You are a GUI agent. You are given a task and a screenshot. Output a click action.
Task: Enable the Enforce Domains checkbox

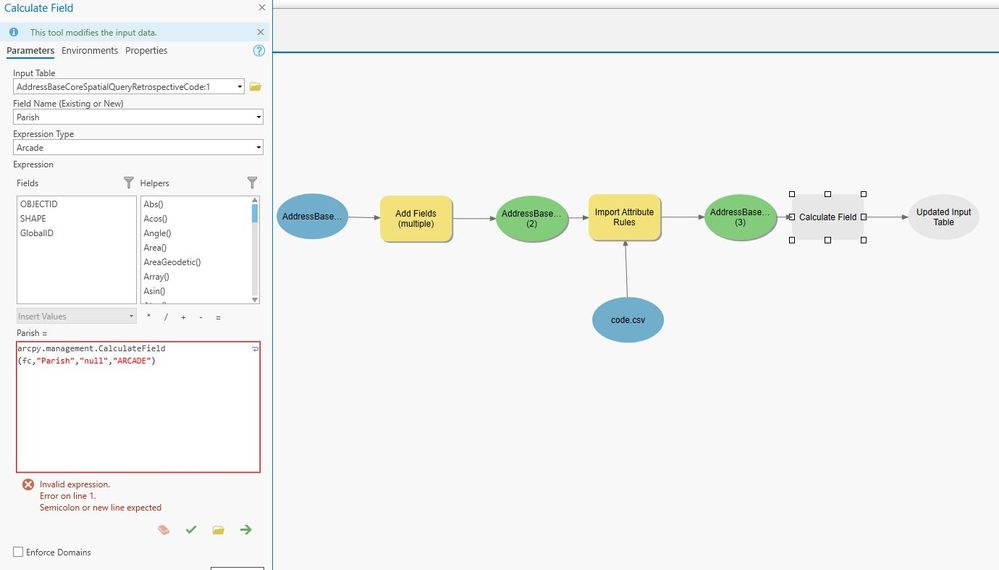18,552
